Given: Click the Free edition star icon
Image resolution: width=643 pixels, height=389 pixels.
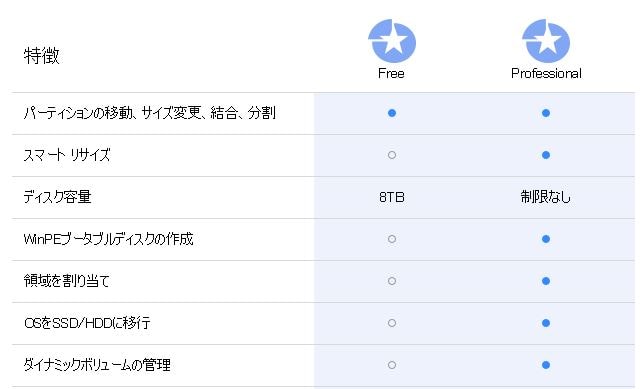Looking at the screenshot, I should (392, 41).
